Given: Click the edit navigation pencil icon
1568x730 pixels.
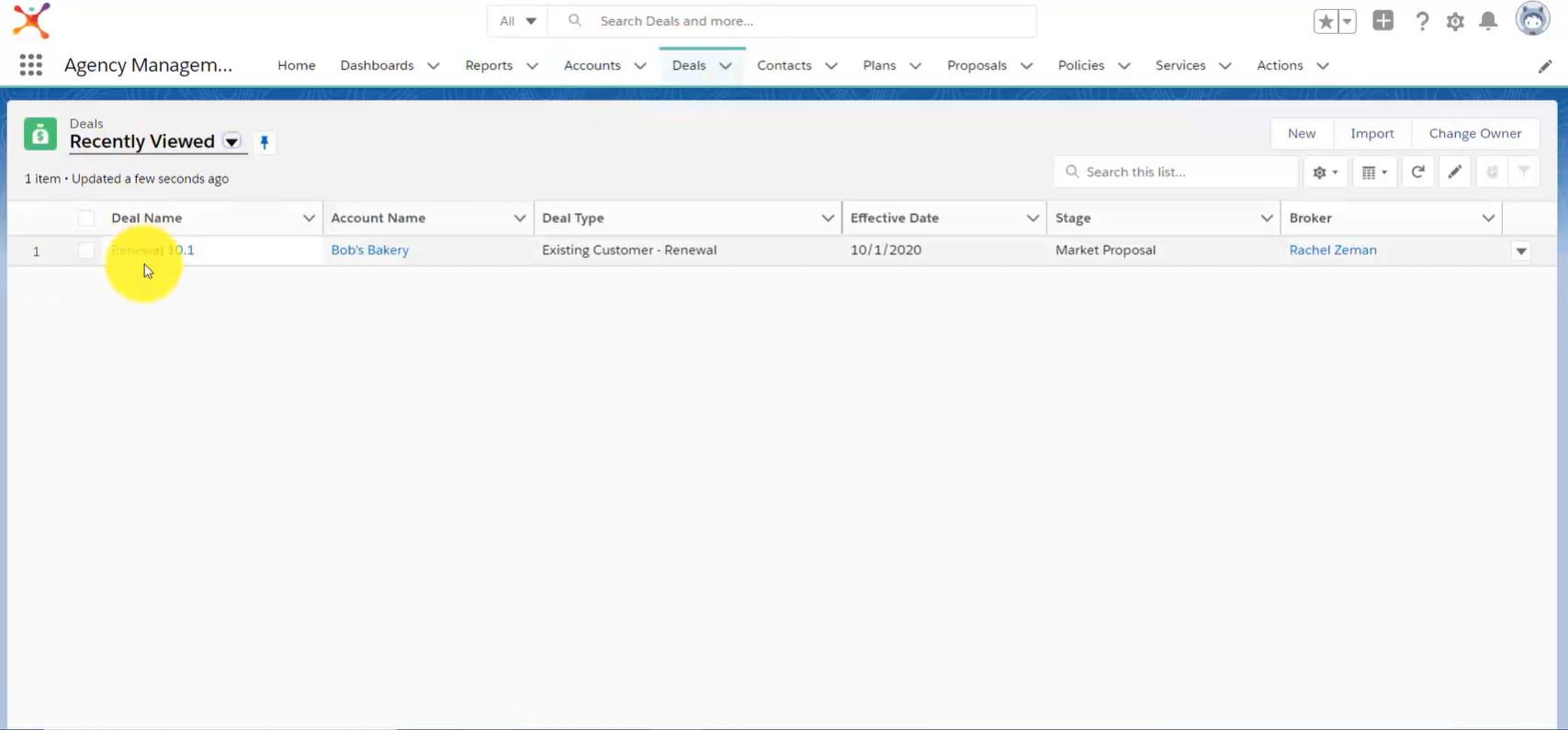Looking at the screenshot, I should (x=1545, y=66).
